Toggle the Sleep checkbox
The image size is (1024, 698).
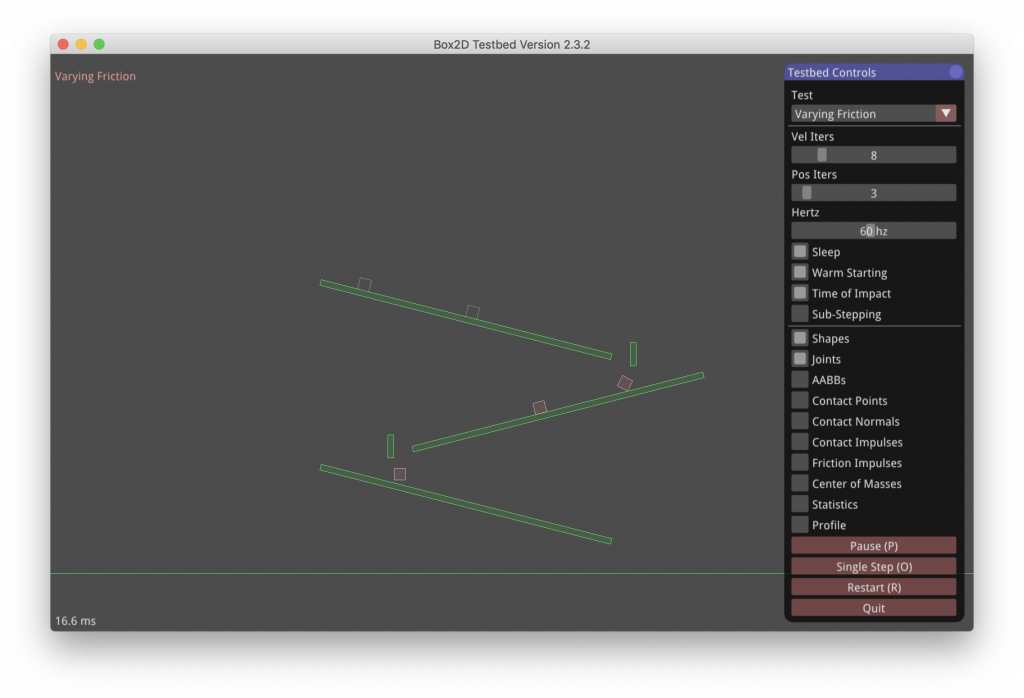tap(800, 251)
